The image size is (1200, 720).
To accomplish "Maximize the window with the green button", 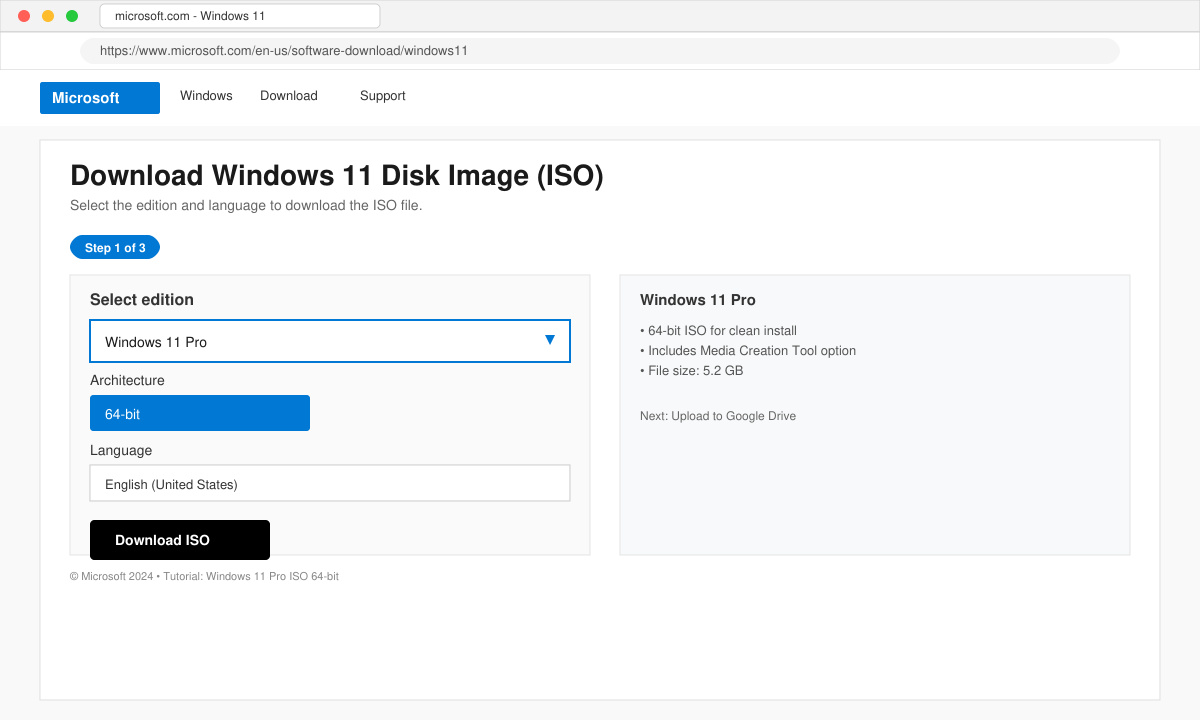I will click(x=72, y=16).
